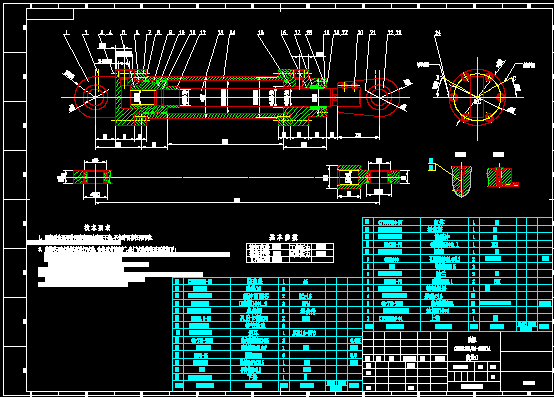554x397 pixels.
Task: Click the "技术要求" heading text
Action: (97, 227)
